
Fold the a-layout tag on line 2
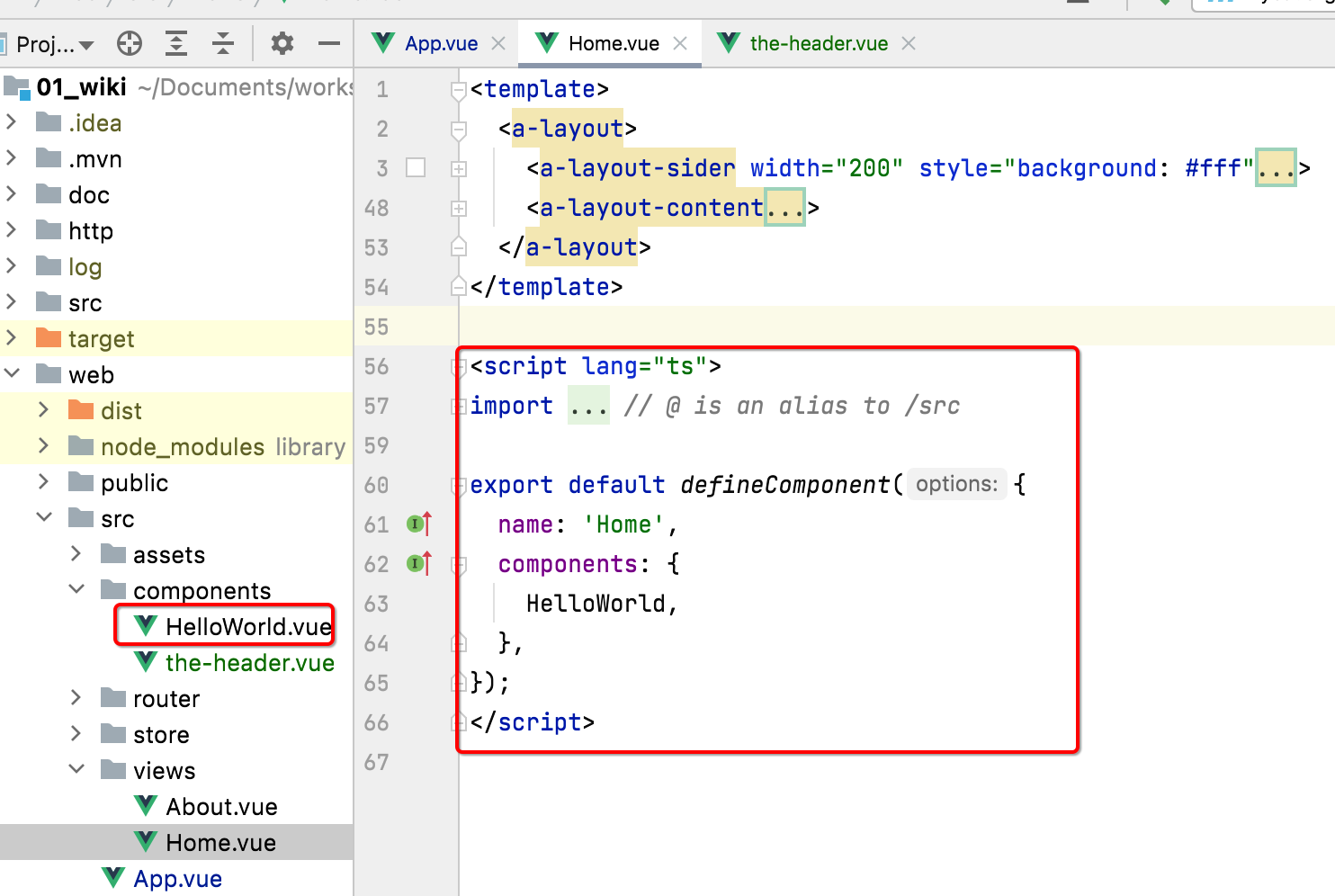click(459, 130)
